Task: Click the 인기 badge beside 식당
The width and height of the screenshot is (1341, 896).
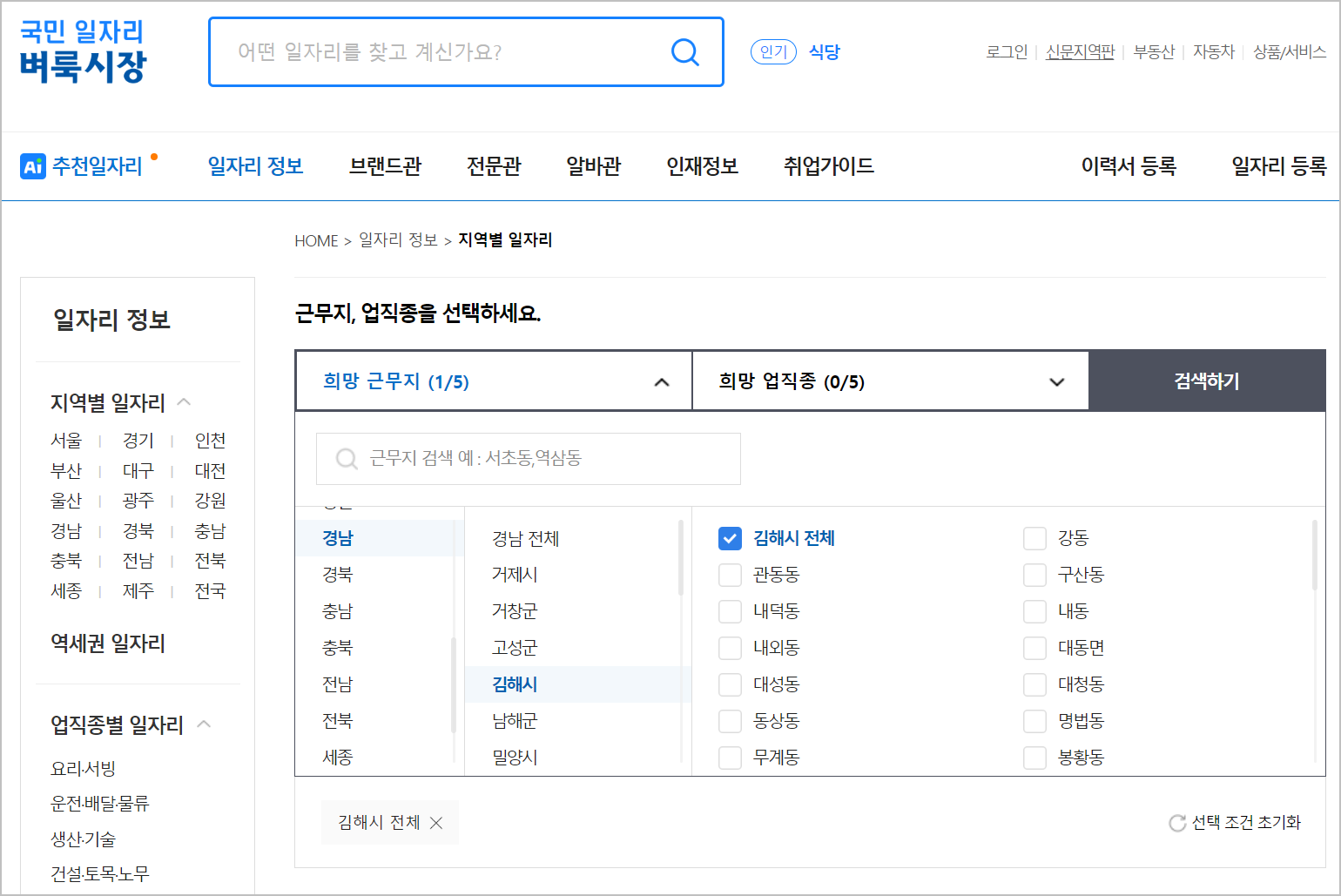Action: point(773,52)
